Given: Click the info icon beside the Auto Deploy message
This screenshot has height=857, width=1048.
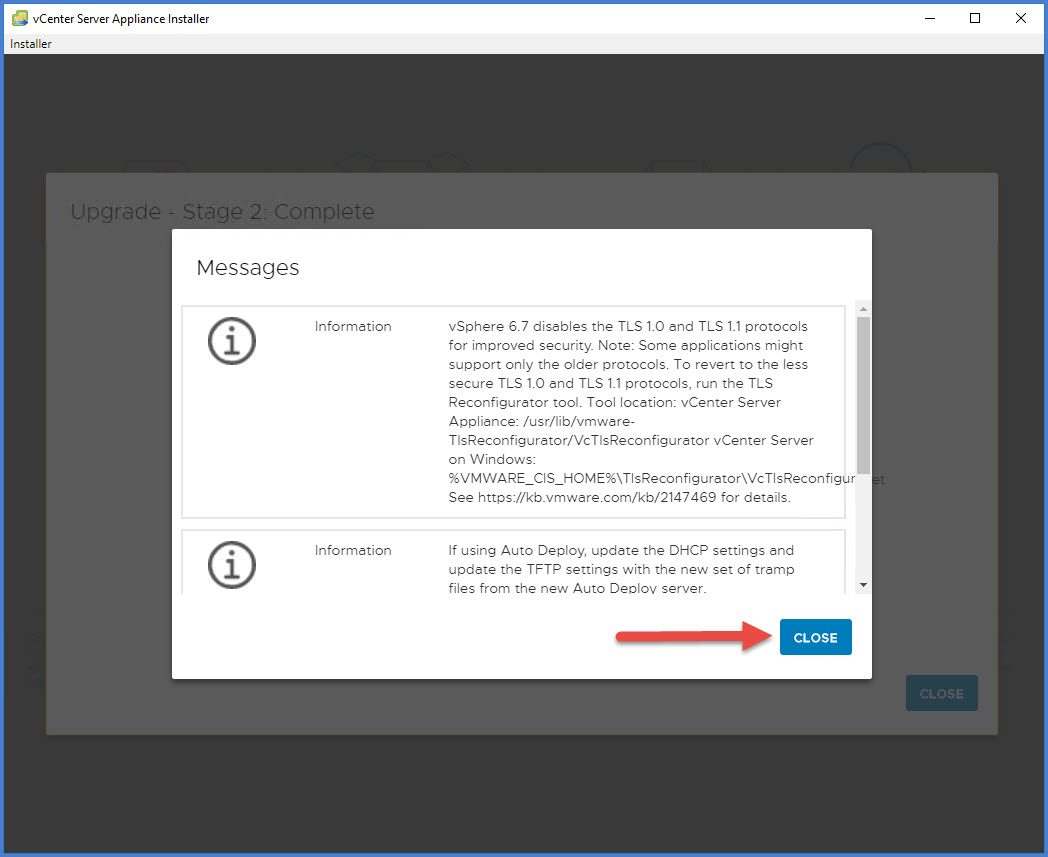Looking at the screenshot, I should (231, 565).
